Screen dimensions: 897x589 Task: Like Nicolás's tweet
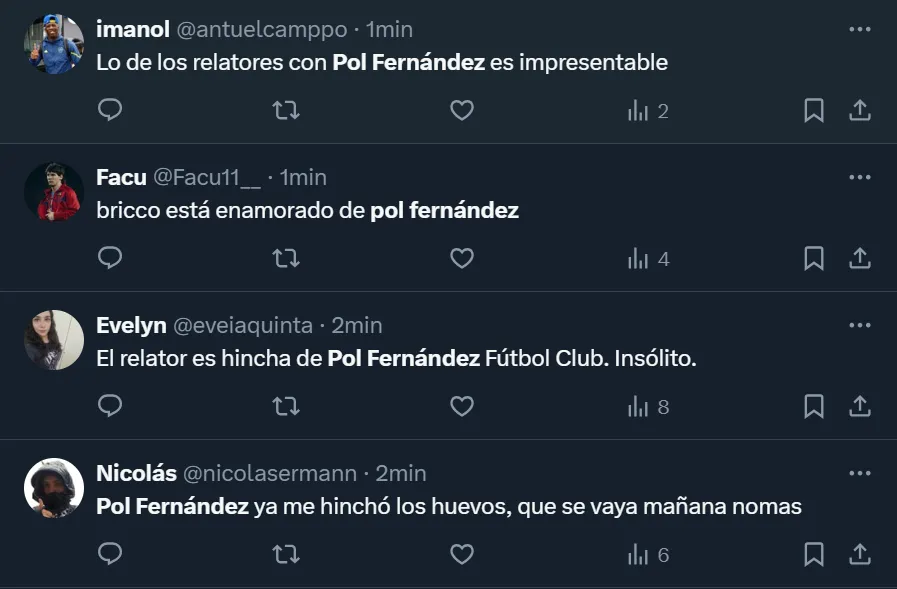coord(461,553)
